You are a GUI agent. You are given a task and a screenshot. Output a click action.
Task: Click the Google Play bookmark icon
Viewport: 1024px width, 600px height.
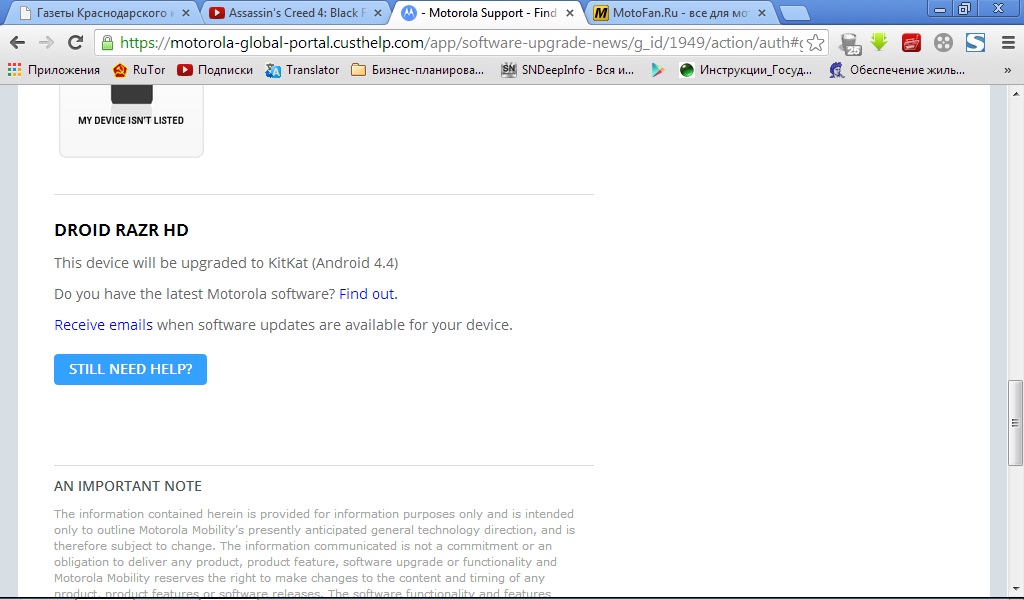pos(658,70)
